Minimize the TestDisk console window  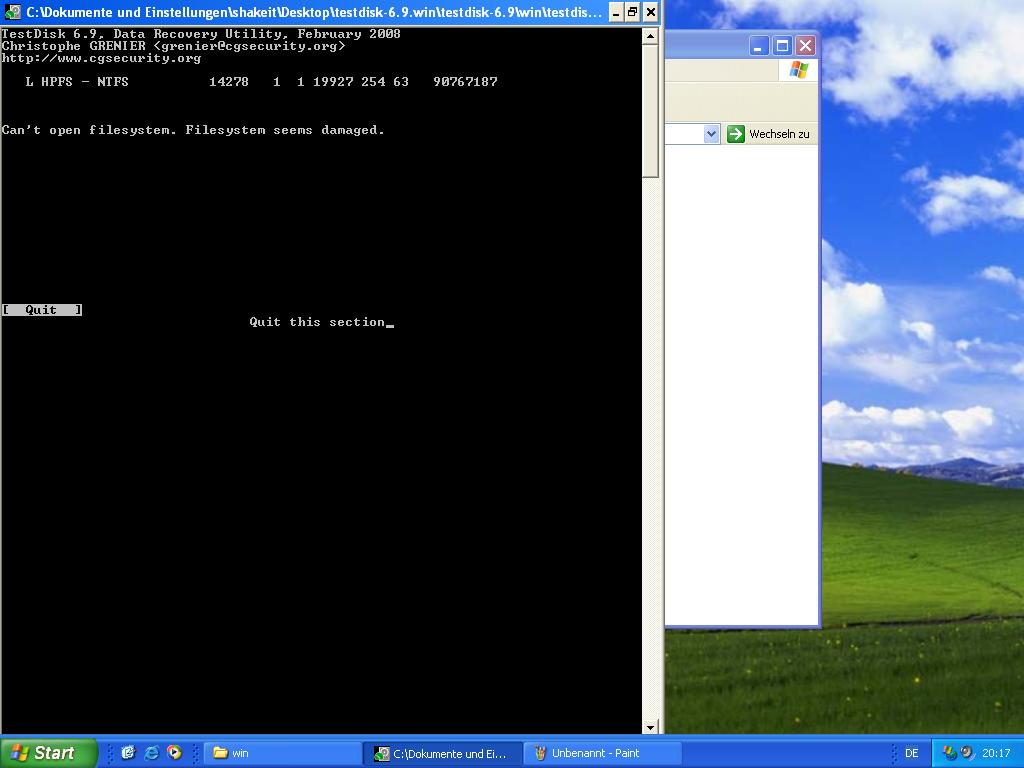[x=615, y=12]
